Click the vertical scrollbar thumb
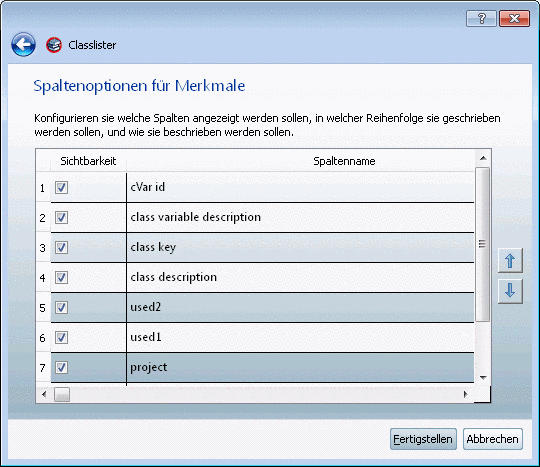 click(x=482, y=244)
